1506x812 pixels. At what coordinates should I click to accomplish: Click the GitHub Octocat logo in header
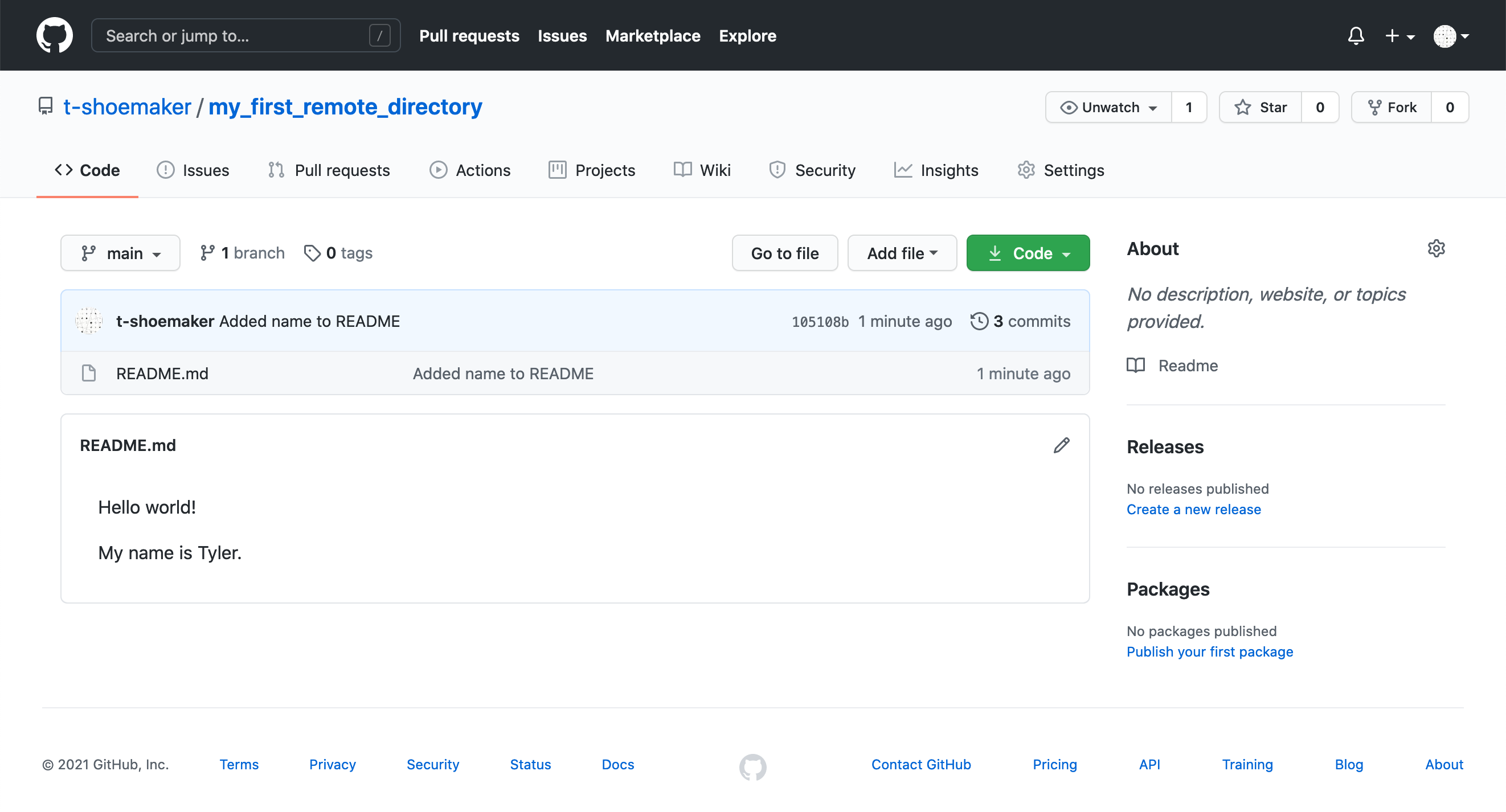(54, 35)
